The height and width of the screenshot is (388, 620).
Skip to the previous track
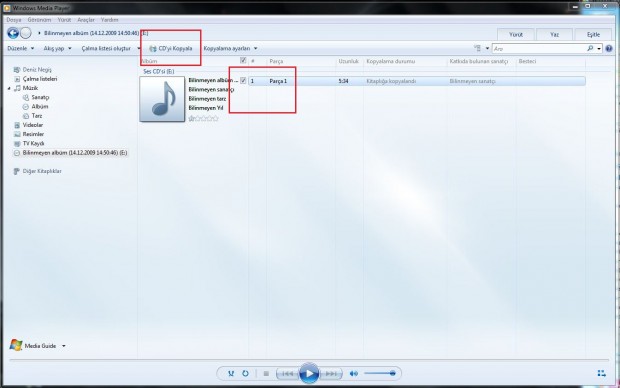[x=287, y=373]
